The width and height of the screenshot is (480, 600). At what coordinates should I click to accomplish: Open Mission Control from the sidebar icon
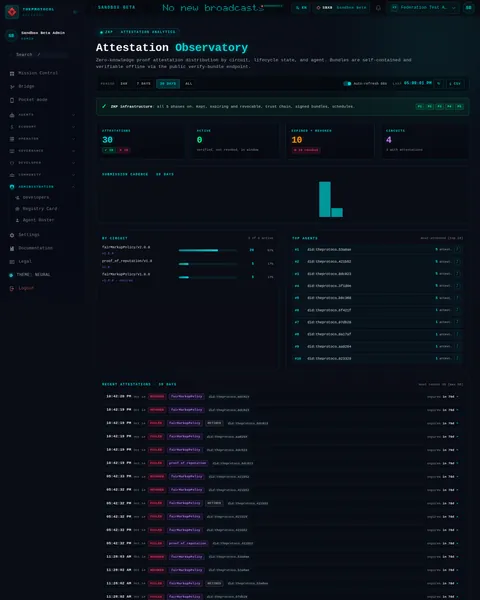click(12, 73)
